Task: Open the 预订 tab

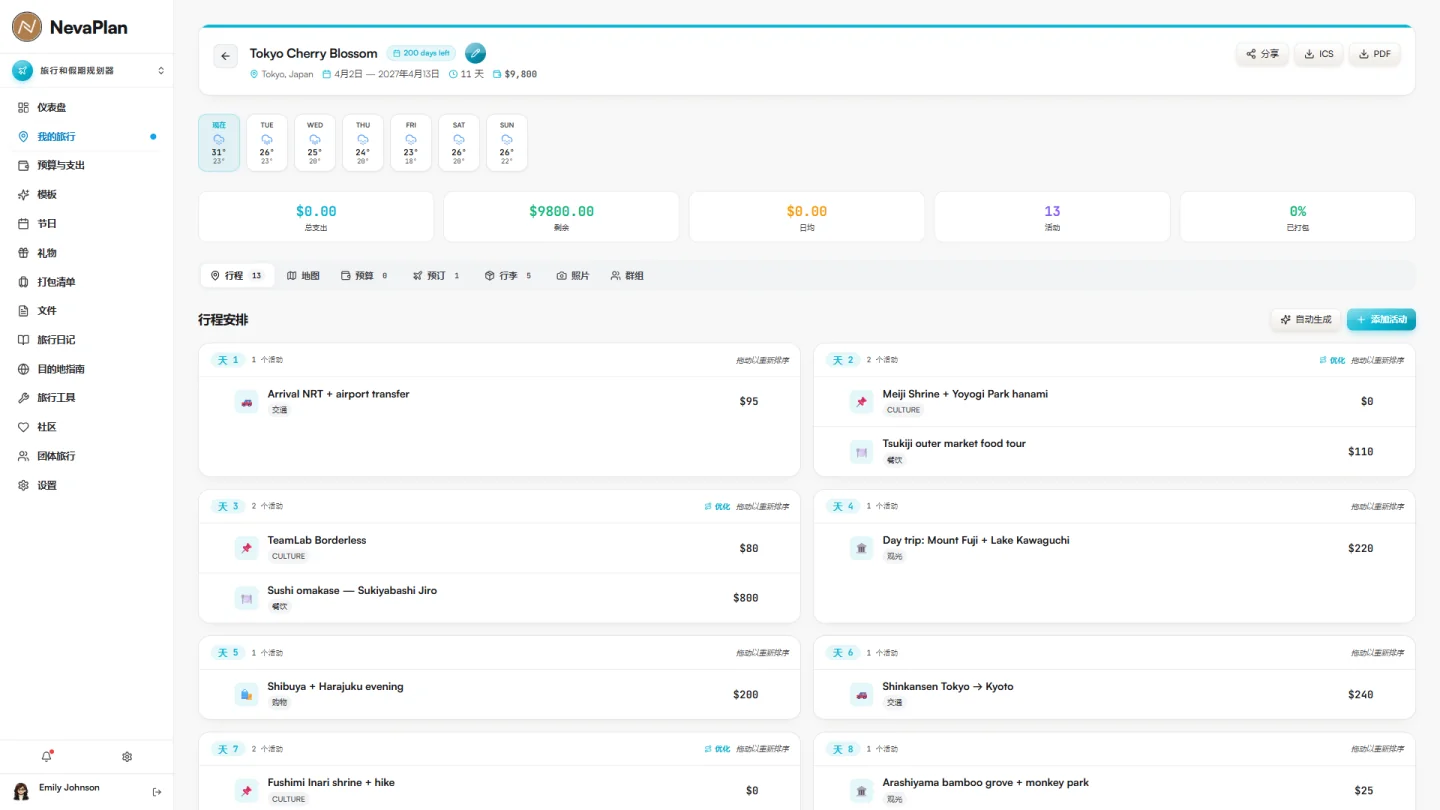Action: point(436,276)
